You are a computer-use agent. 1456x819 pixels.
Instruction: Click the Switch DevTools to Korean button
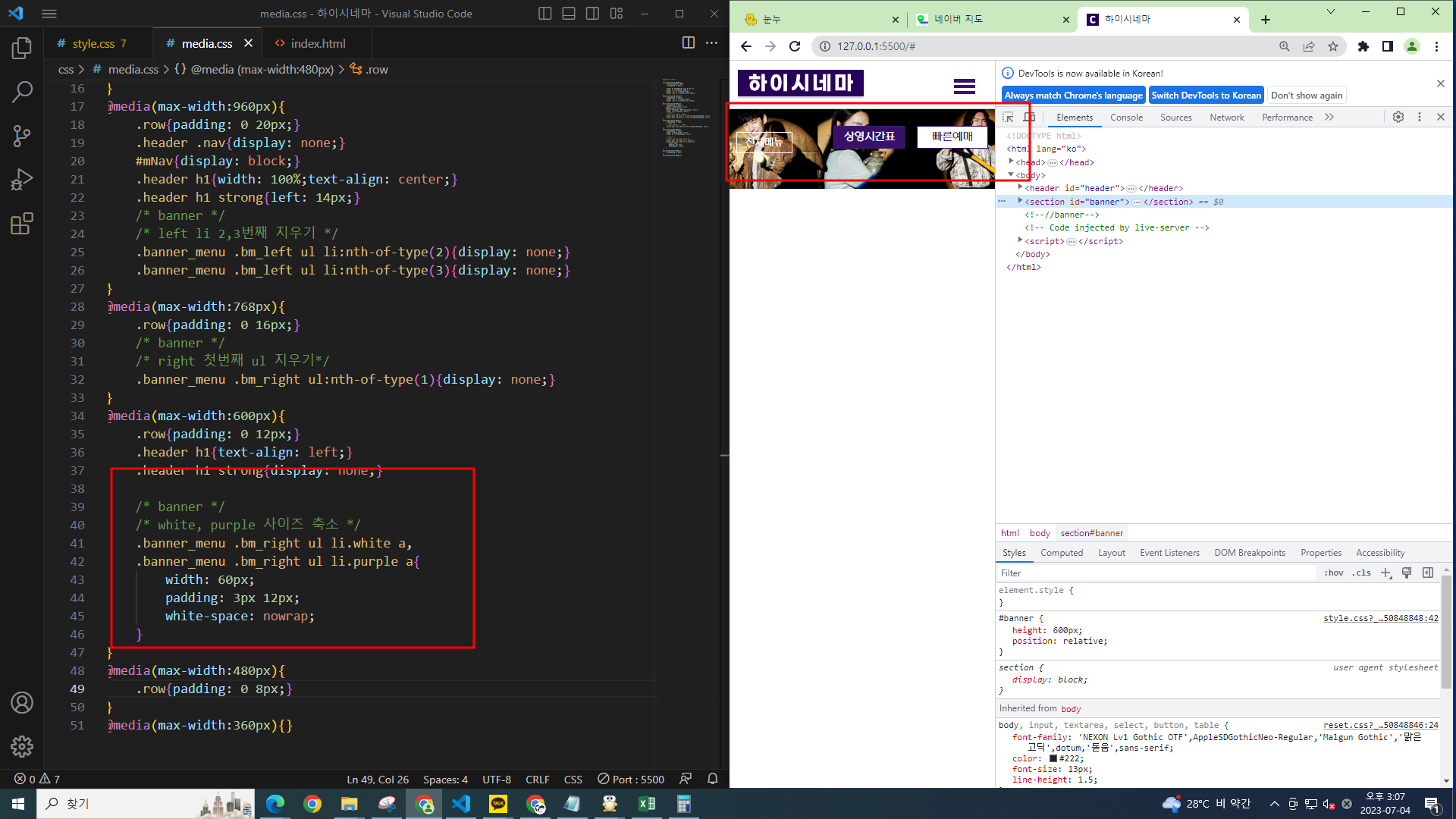(1206, 96)
